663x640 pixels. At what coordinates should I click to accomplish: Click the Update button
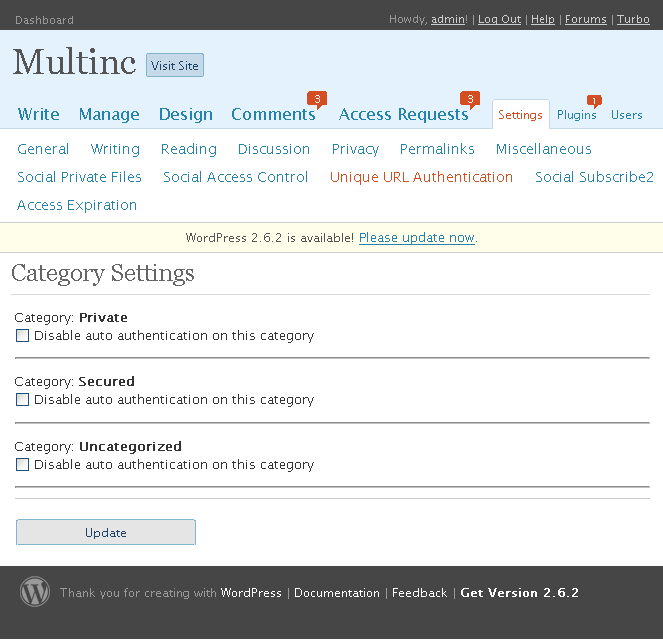click(x=106, y=532)
